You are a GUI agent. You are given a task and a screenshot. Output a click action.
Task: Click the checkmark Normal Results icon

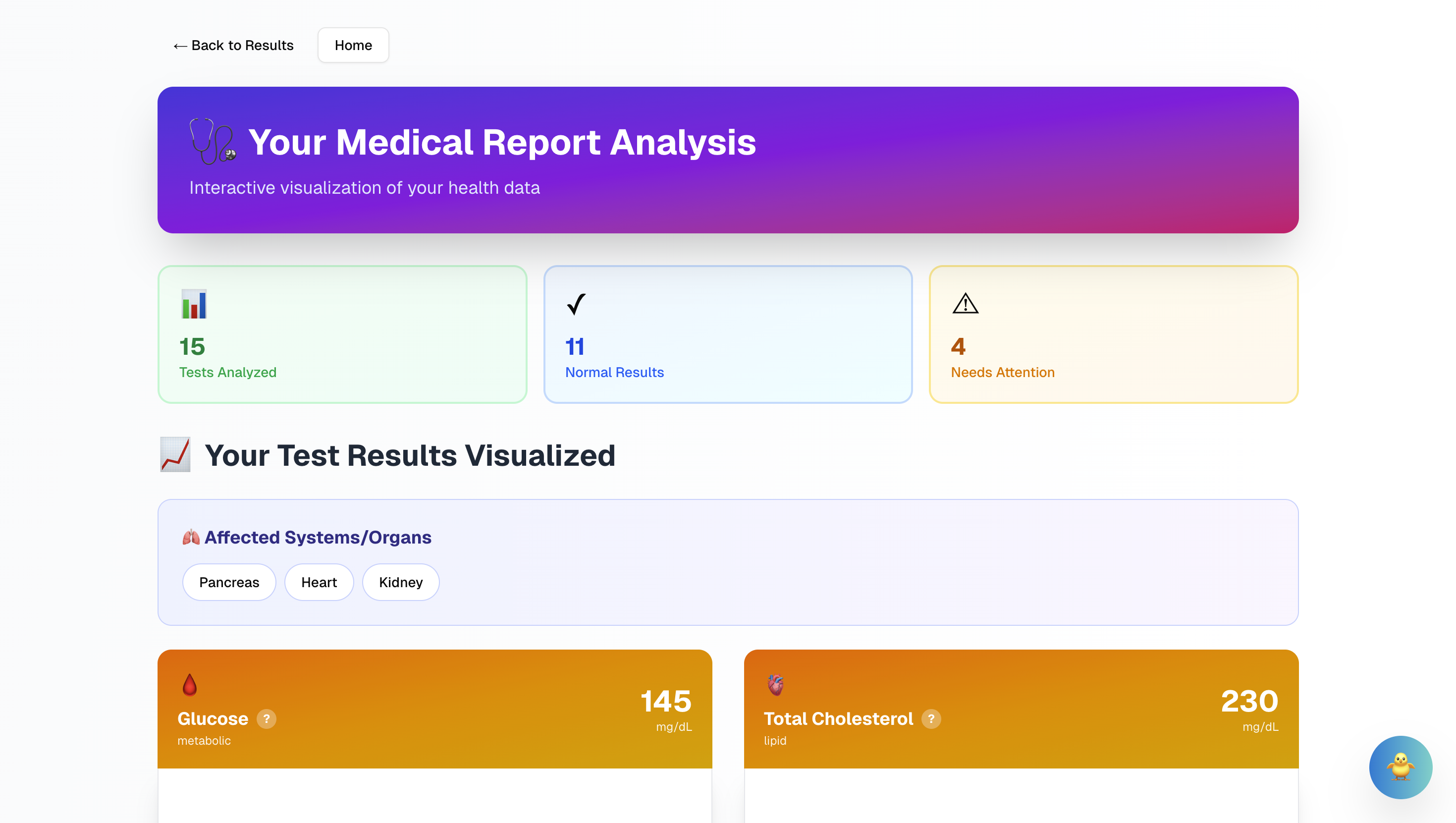point(576,304)
